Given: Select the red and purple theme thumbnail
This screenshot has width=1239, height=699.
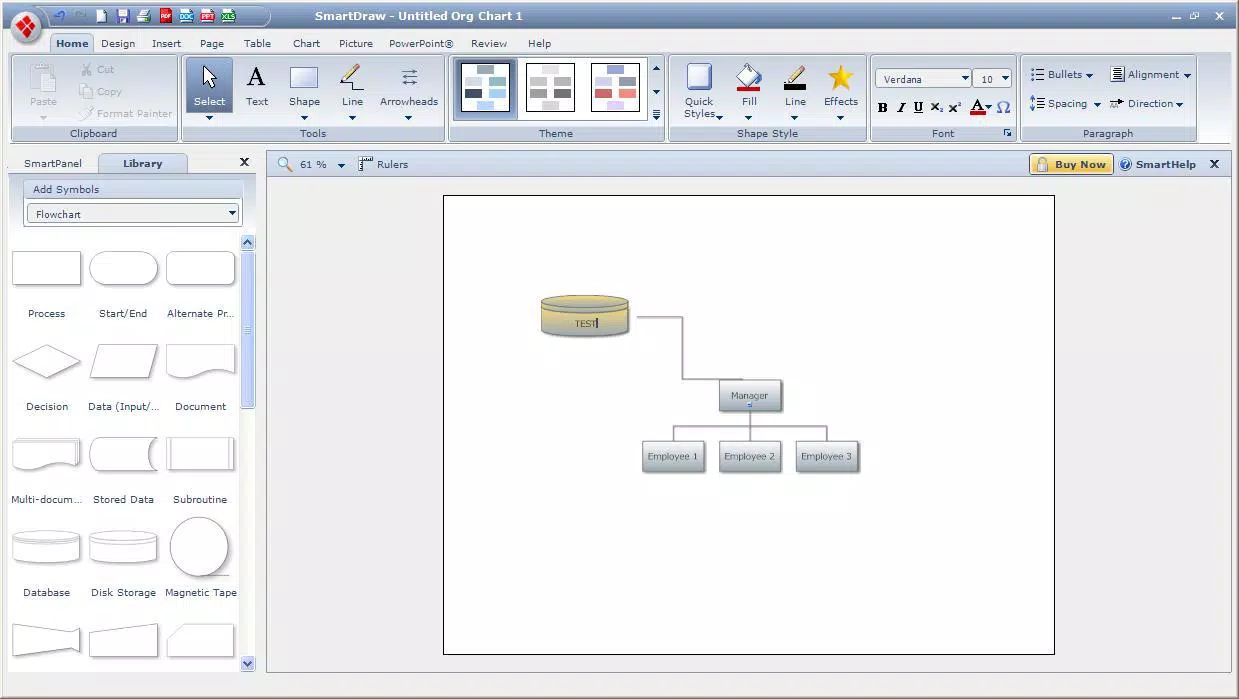Looking at the screenshot, I should pos(615,87).
